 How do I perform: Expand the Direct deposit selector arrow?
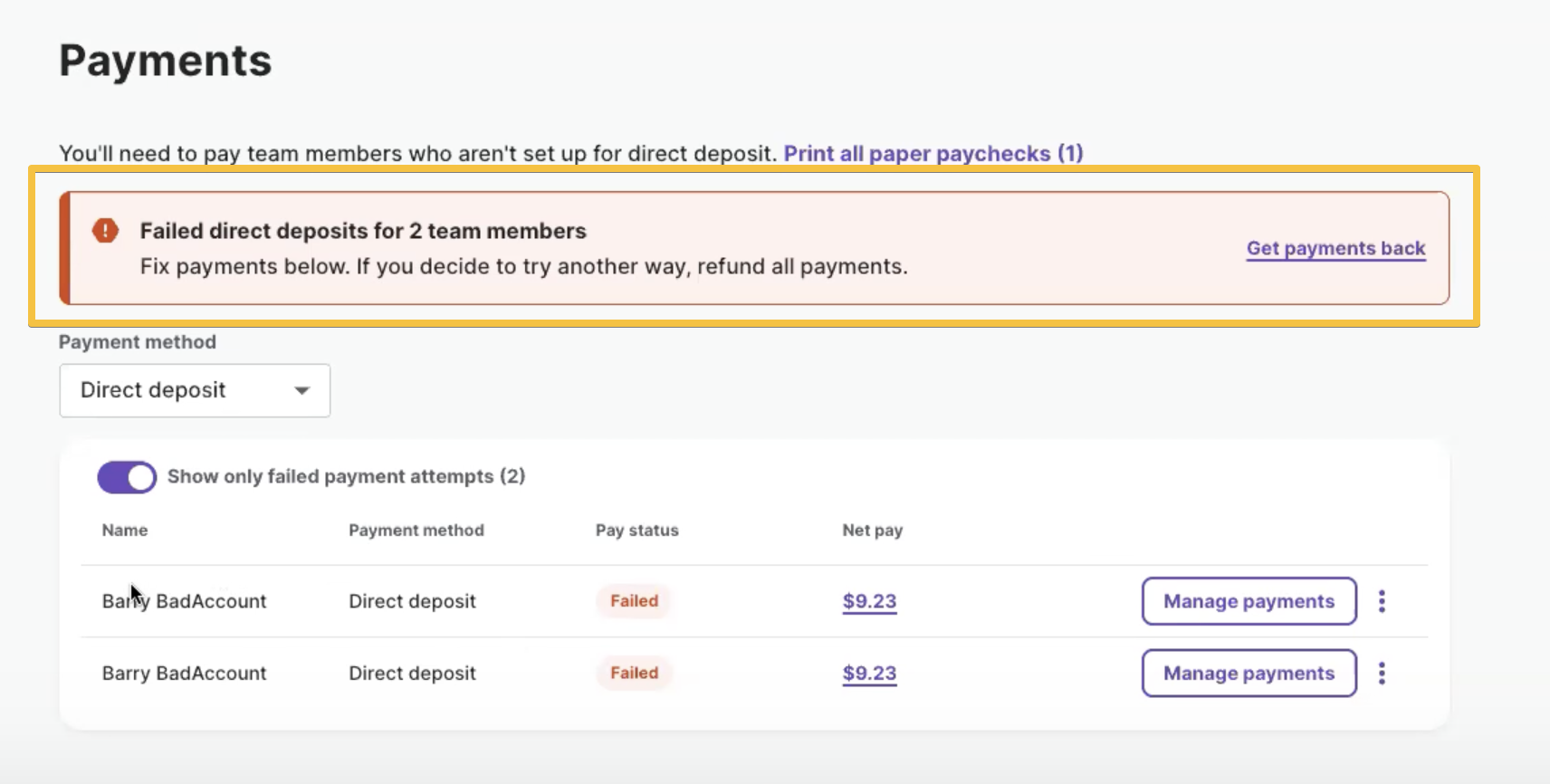301,390
